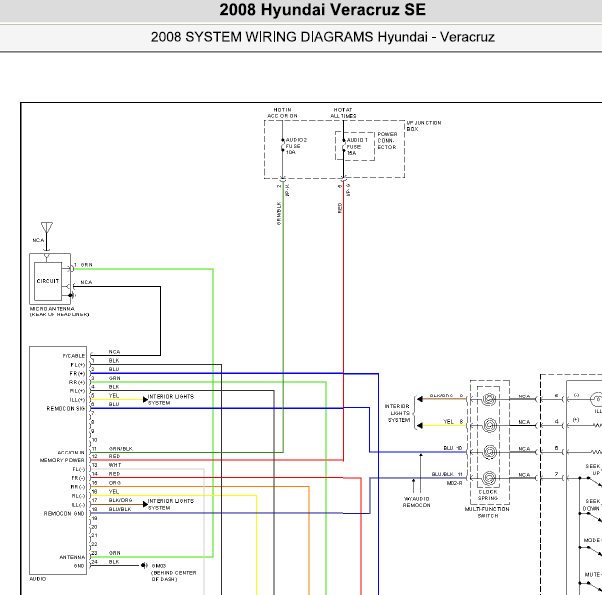Screen dimensions: 602x595
Task: Select the F/CABLE terminal label
Action: point(74,356)
